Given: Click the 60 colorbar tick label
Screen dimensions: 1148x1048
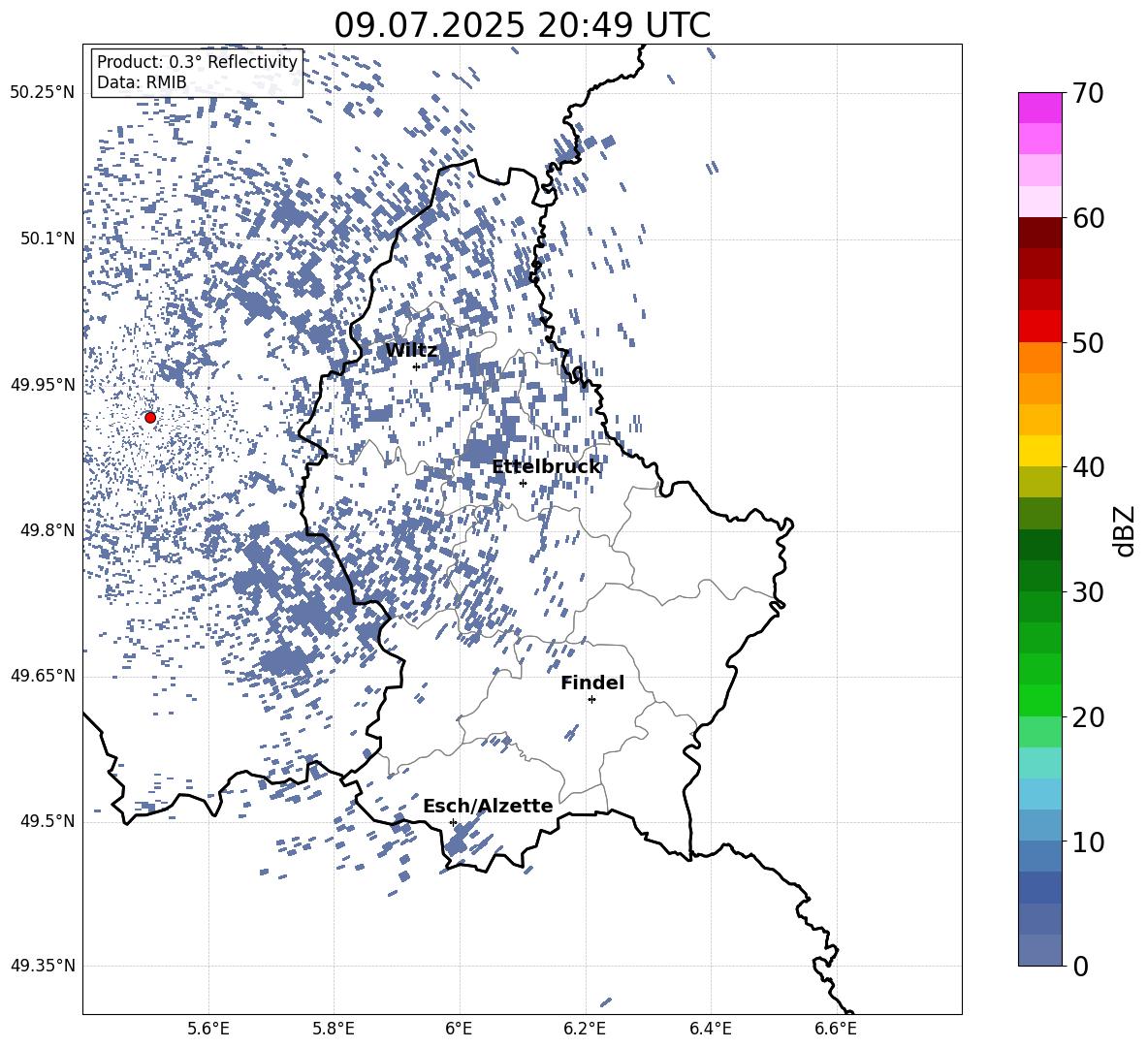Looking at the screenshot, I should coord(1088,218).
